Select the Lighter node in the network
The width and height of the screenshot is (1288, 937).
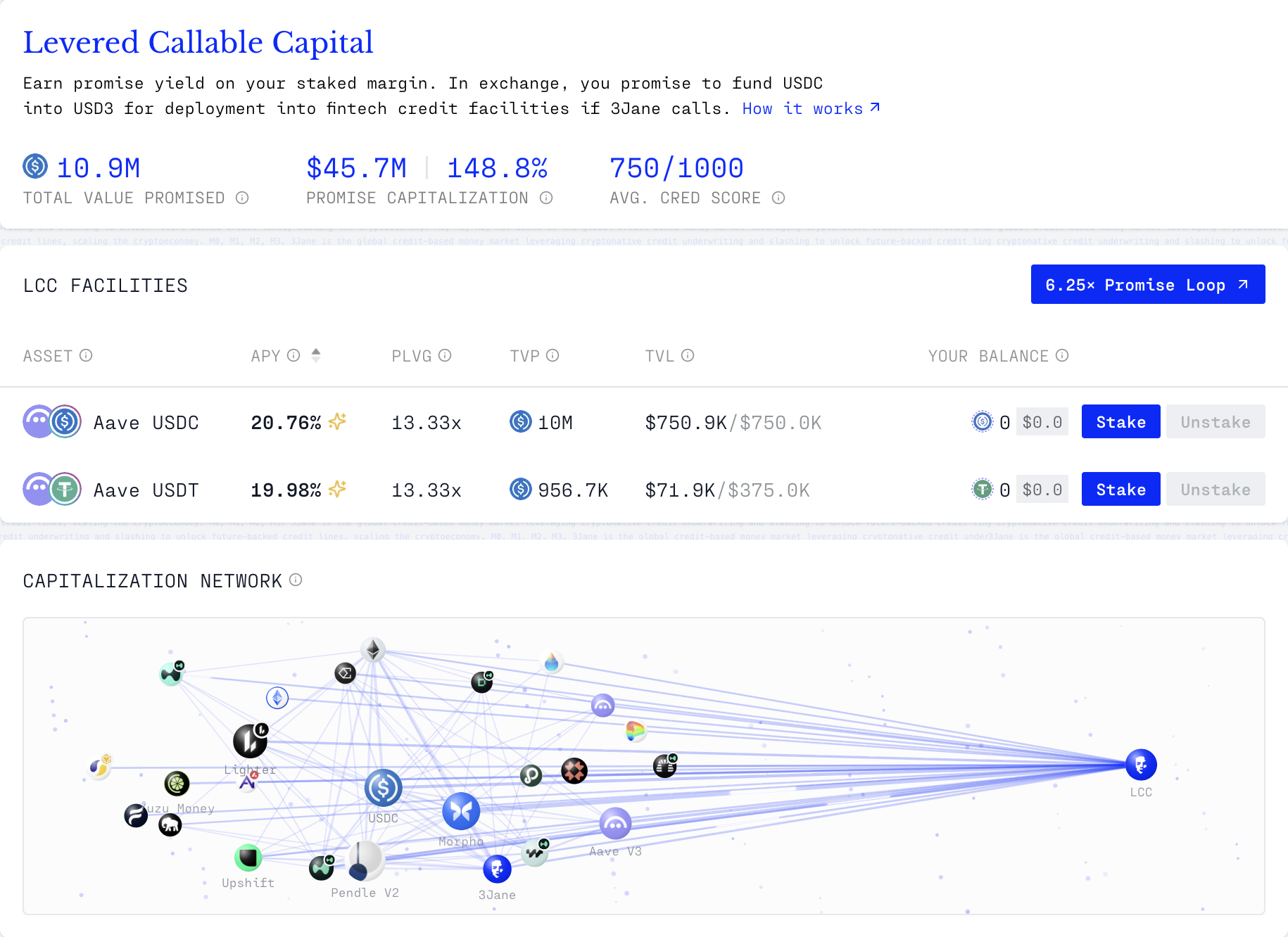tap(250, 741)
